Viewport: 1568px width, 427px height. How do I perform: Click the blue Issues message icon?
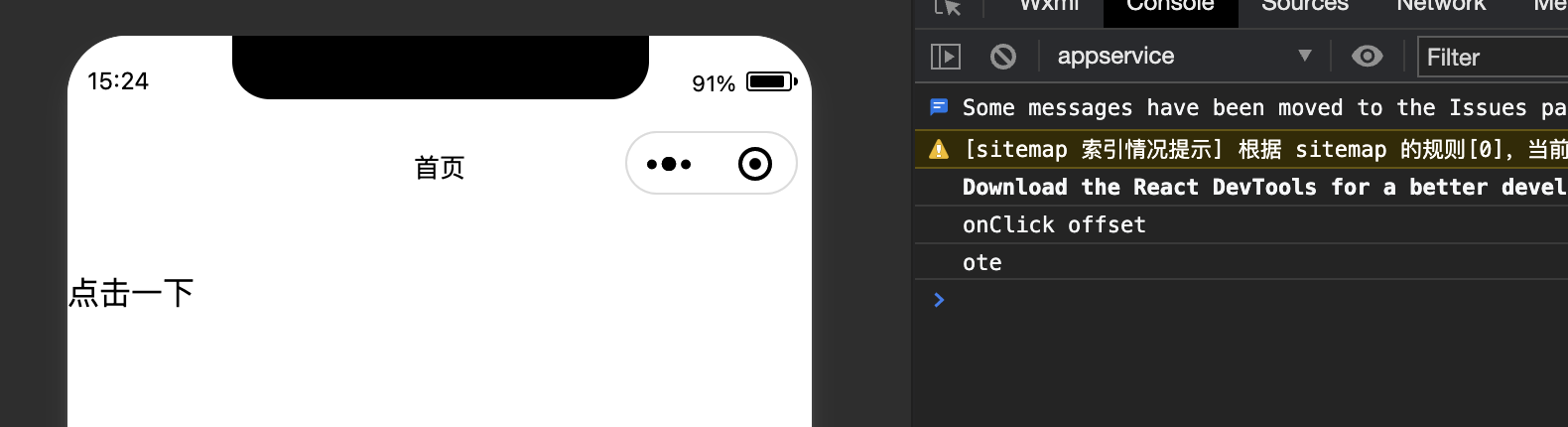coord(938,107)
